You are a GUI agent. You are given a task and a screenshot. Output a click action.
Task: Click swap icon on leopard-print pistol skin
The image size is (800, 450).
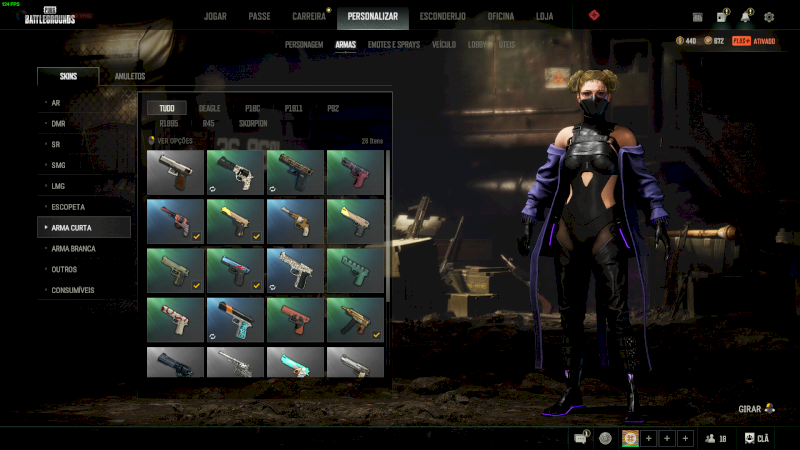click(272, 189)
